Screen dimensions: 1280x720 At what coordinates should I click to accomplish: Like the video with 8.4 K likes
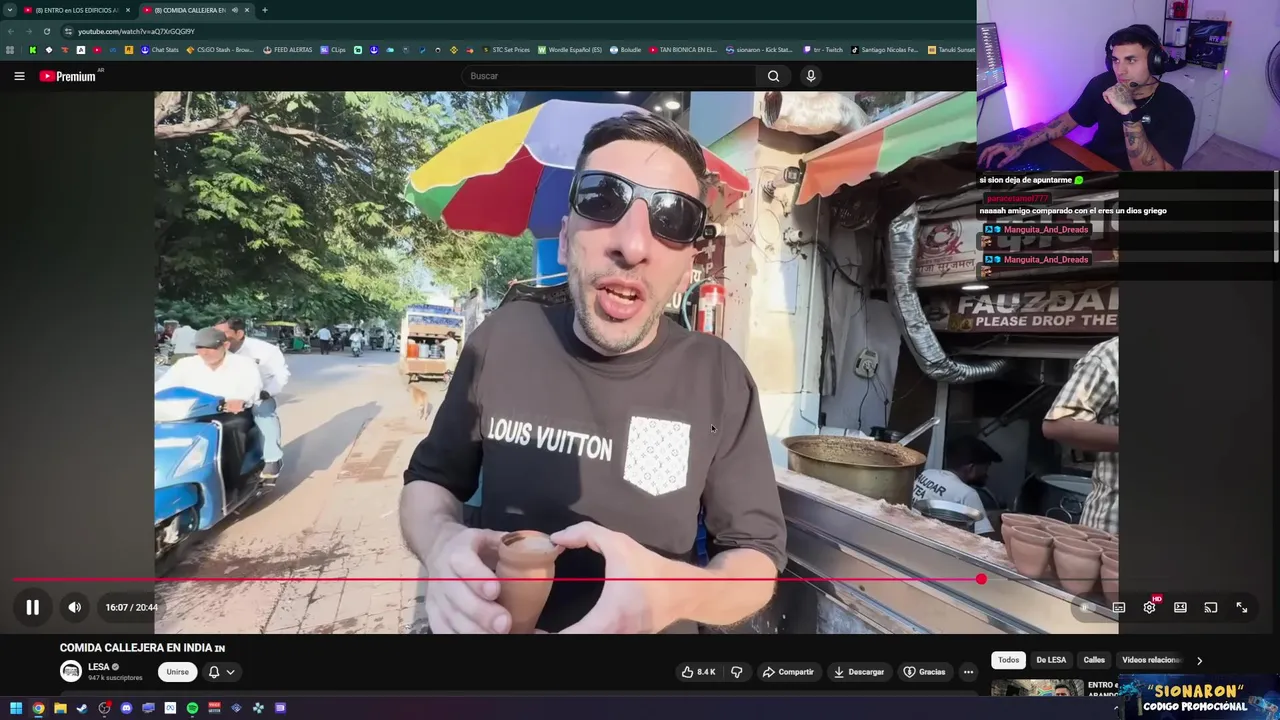[x=698, y=672]
